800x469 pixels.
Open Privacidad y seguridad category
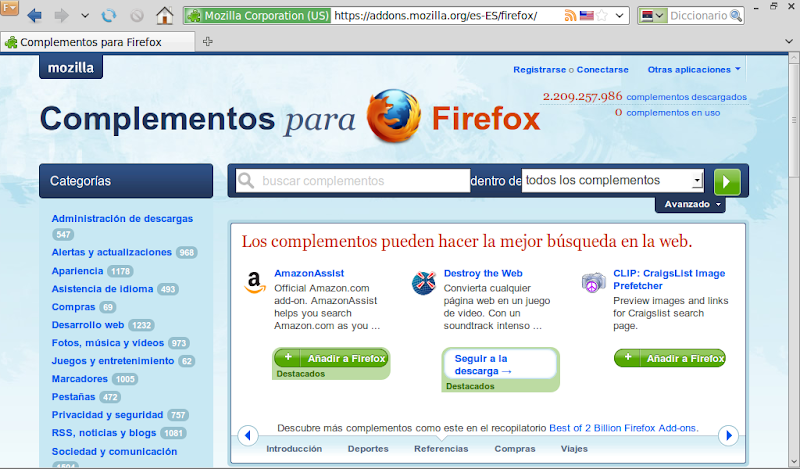pyautogui.click(x=107, y=415)
